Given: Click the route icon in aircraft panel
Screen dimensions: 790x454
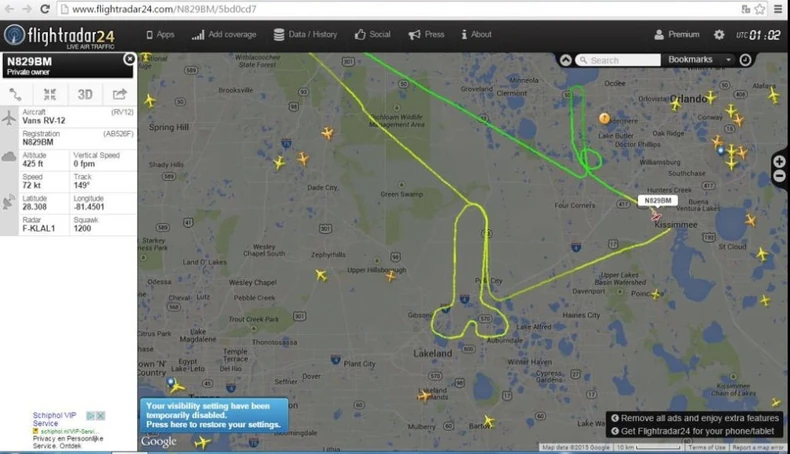Looking at the screenshot, I should (16, 94).
